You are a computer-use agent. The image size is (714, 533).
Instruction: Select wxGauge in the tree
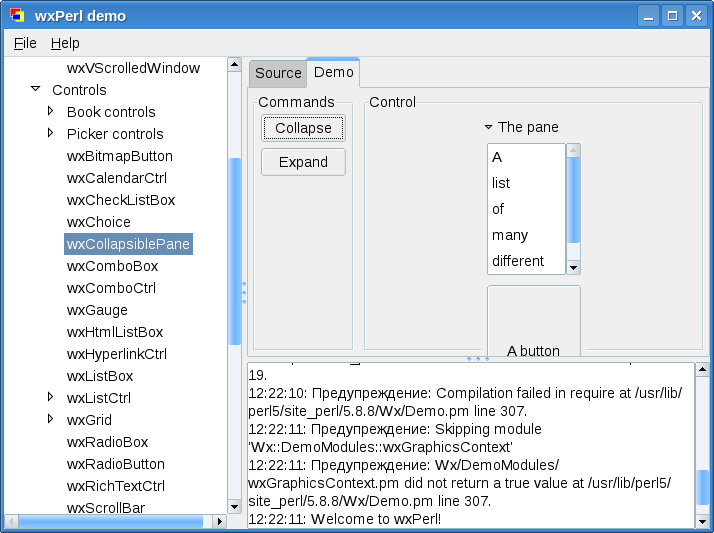coord(97,310)
